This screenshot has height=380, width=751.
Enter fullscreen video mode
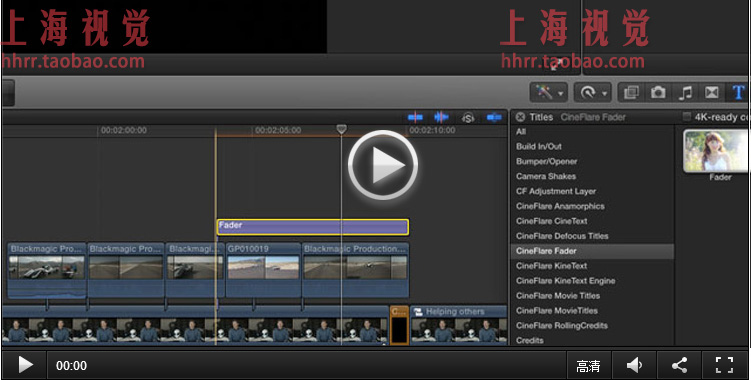724,366
